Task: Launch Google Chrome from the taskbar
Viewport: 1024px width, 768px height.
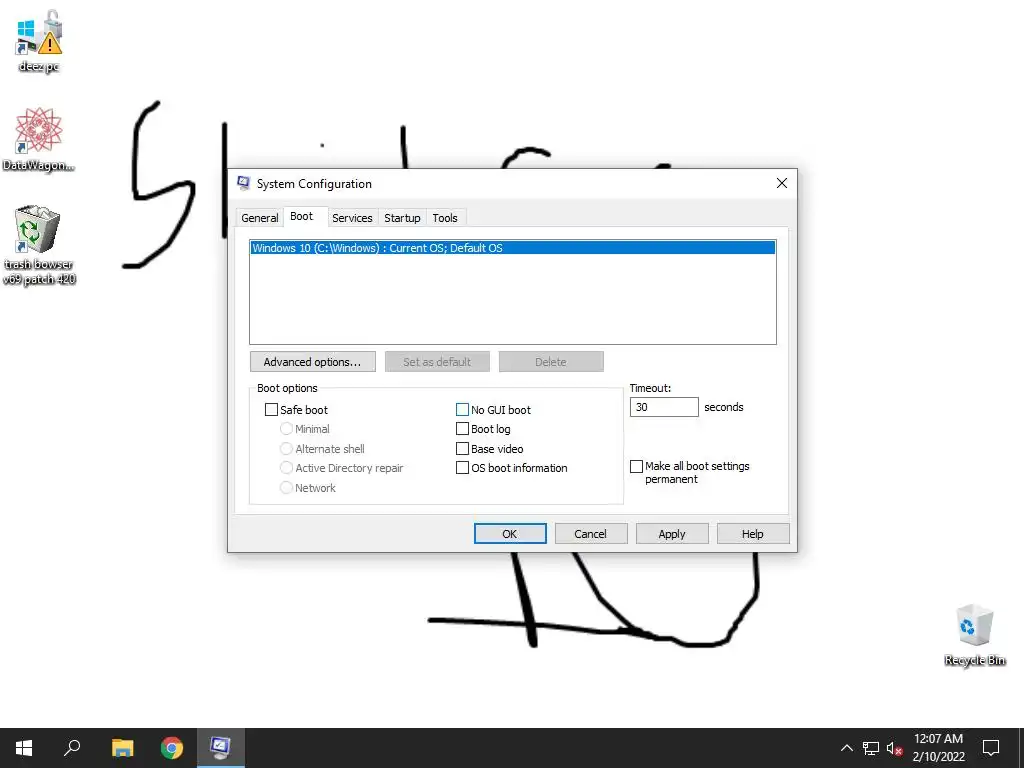Action: [172, 748]
